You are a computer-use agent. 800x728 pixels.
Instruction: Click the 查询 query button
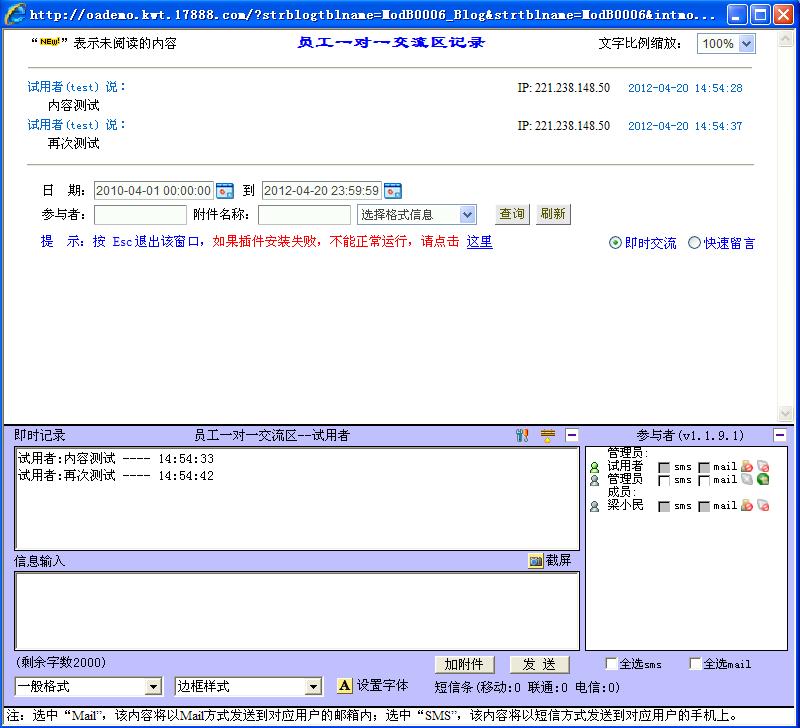(x=511, y=214)
